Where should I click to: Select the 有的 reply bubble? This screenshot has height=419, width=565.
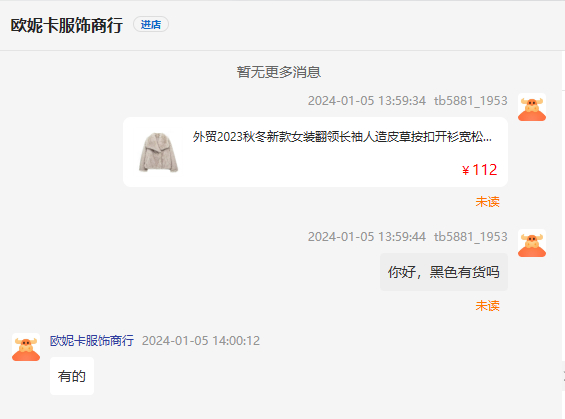[72, 376]
